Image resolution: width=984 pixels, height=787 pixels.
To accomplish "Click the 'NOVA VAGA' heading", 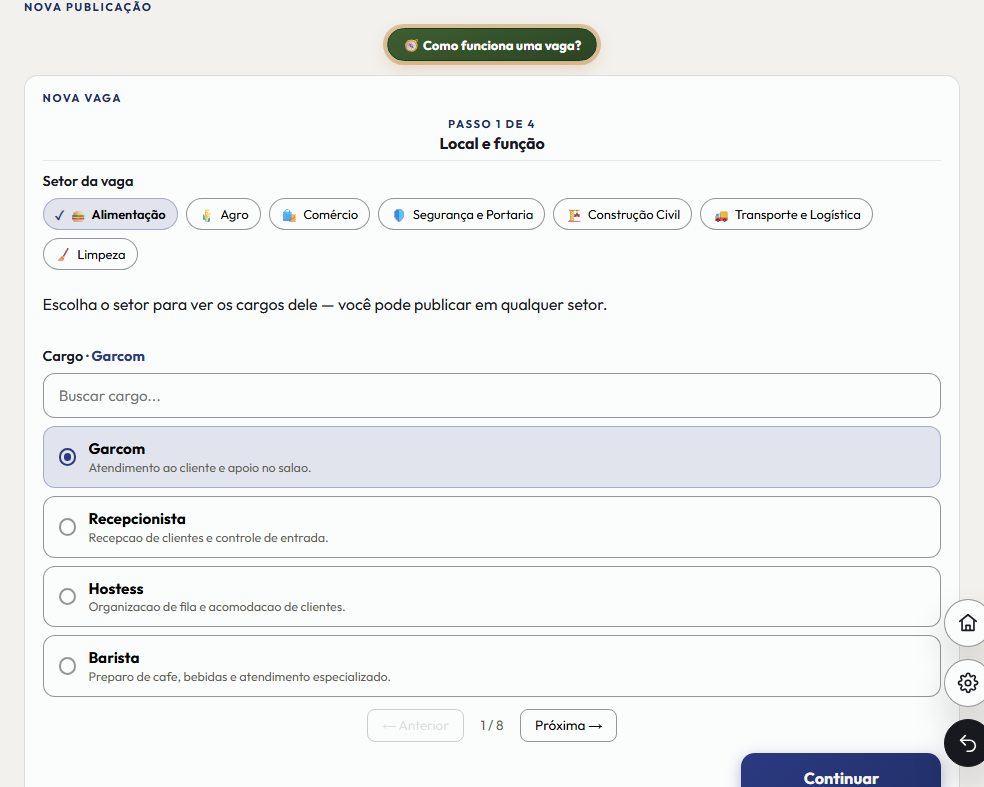I will (x=82, y=98).
